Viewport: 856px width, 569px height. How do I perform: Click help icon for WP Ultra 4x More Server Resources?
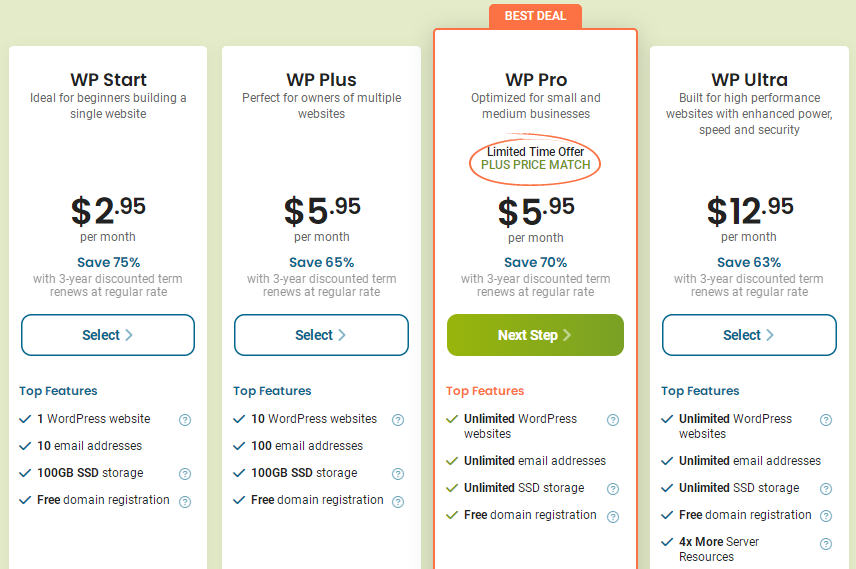(826, 544)
